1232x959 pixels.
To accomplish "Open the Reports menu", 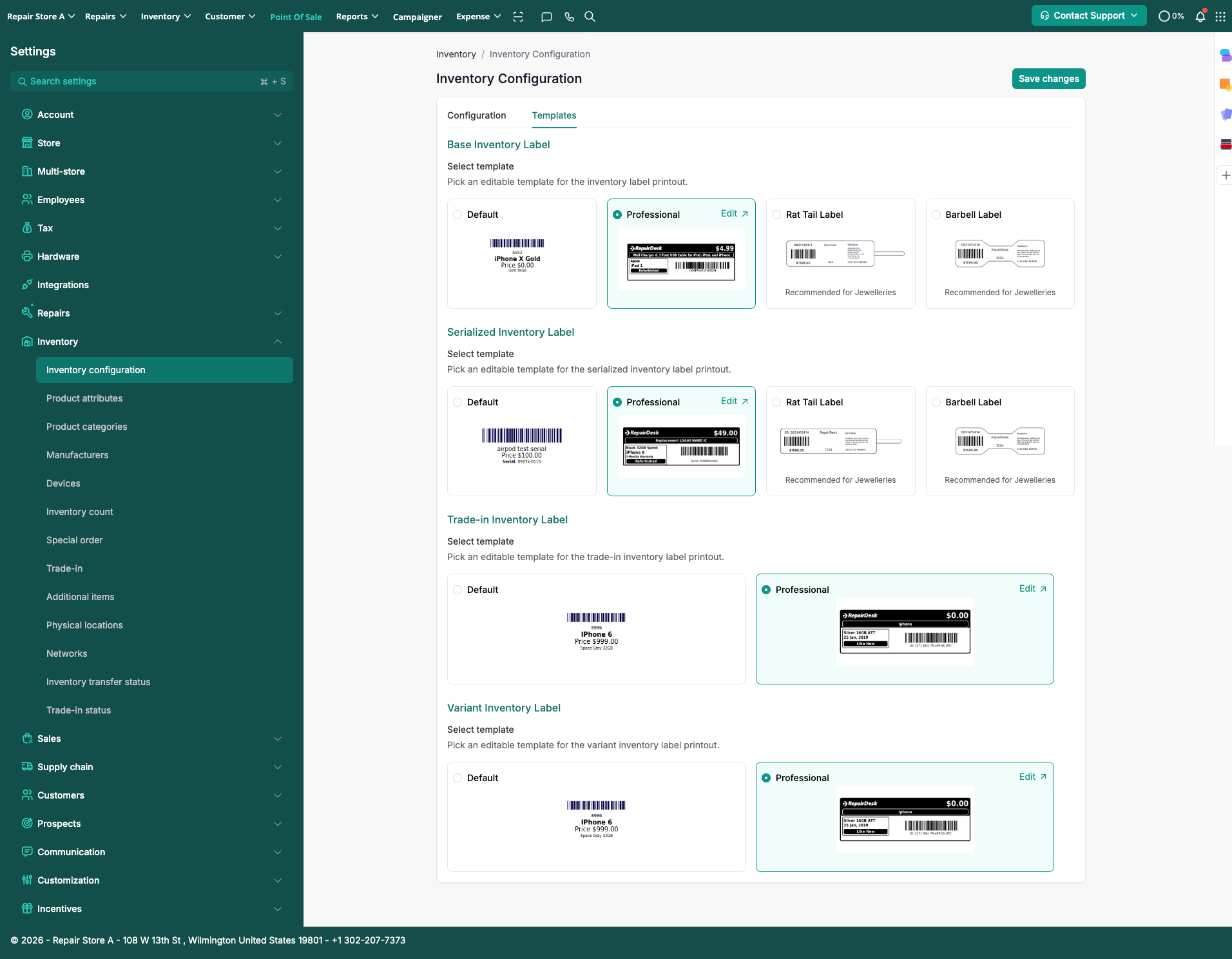I will point(357,17).
